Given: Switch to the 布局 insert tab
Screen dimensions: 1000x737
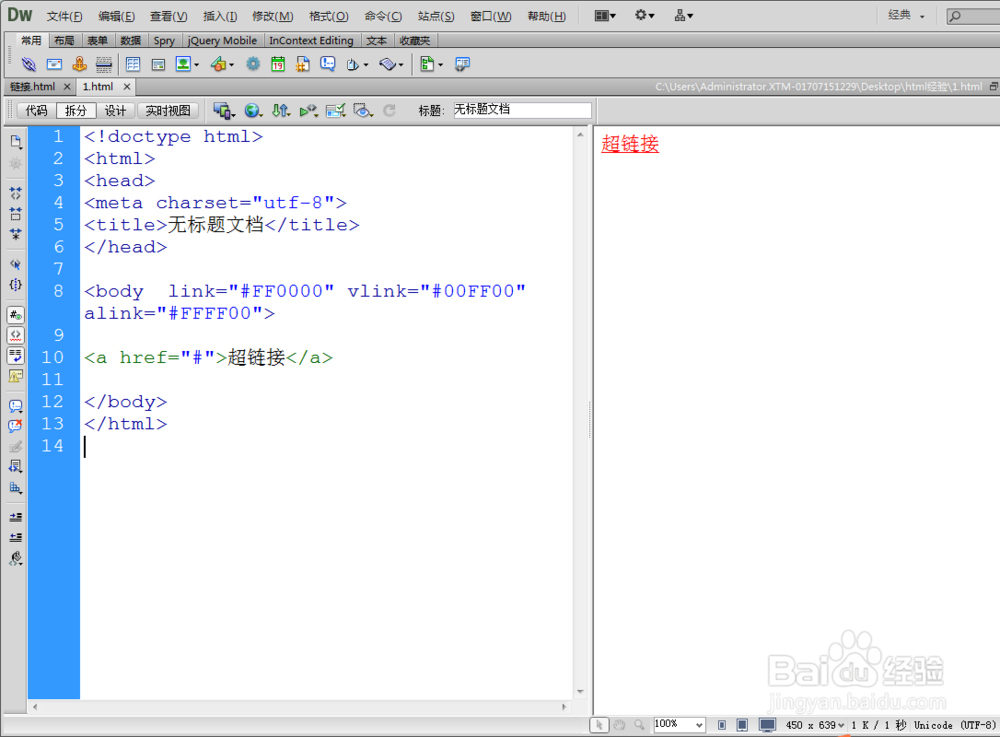Looking at the screenshot, I should tap(64, 40).
